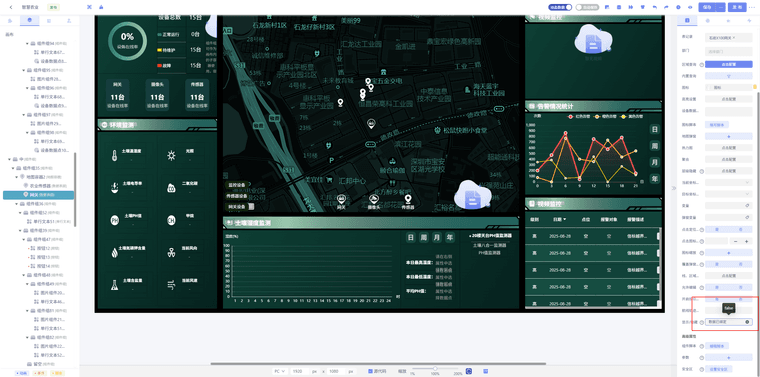Click plus in the 地图弹窗 row

coord(728,136)
